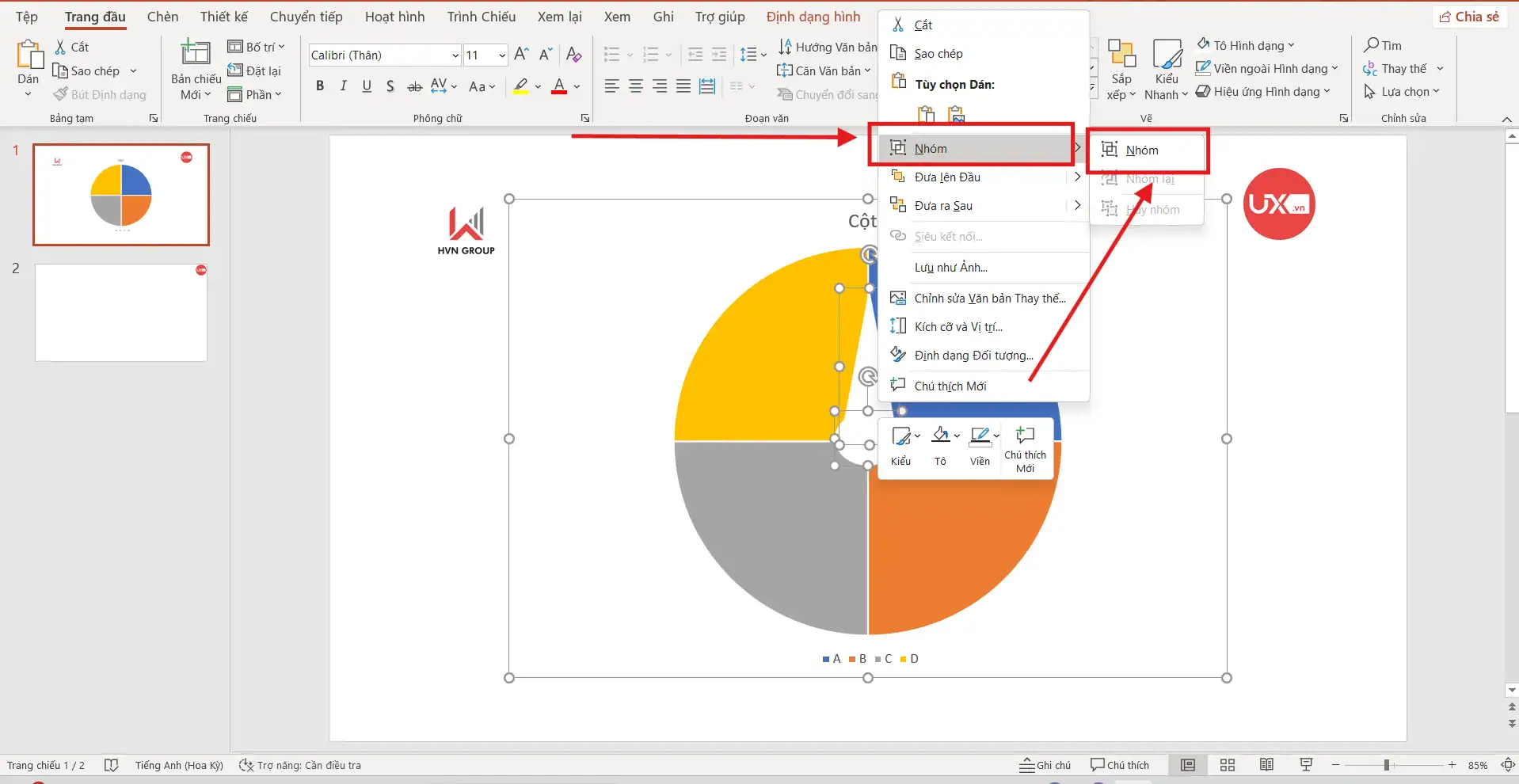The image size is (1519, 784).
Task: Toggle strikethrough text formatting
Action: [x=414, y=86]
